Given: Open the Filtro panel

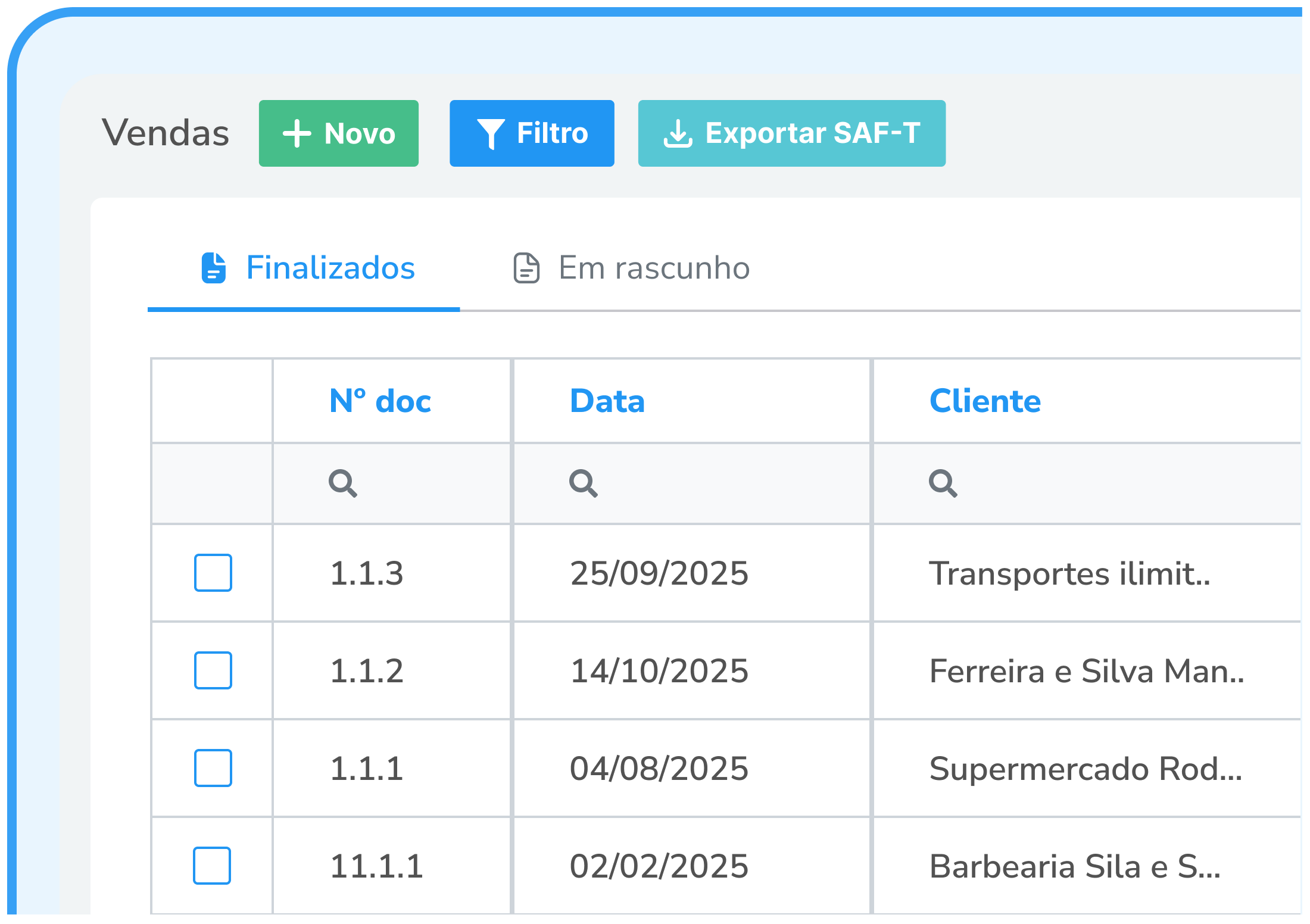Looking at the screenshot, I should [x=532, y=133].
